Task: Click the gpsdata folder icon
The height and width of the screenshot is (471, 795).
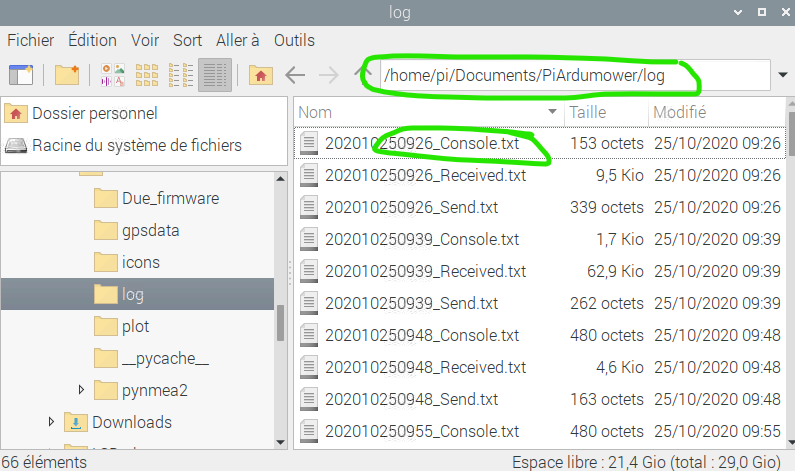Action: [x=105, y=230]
